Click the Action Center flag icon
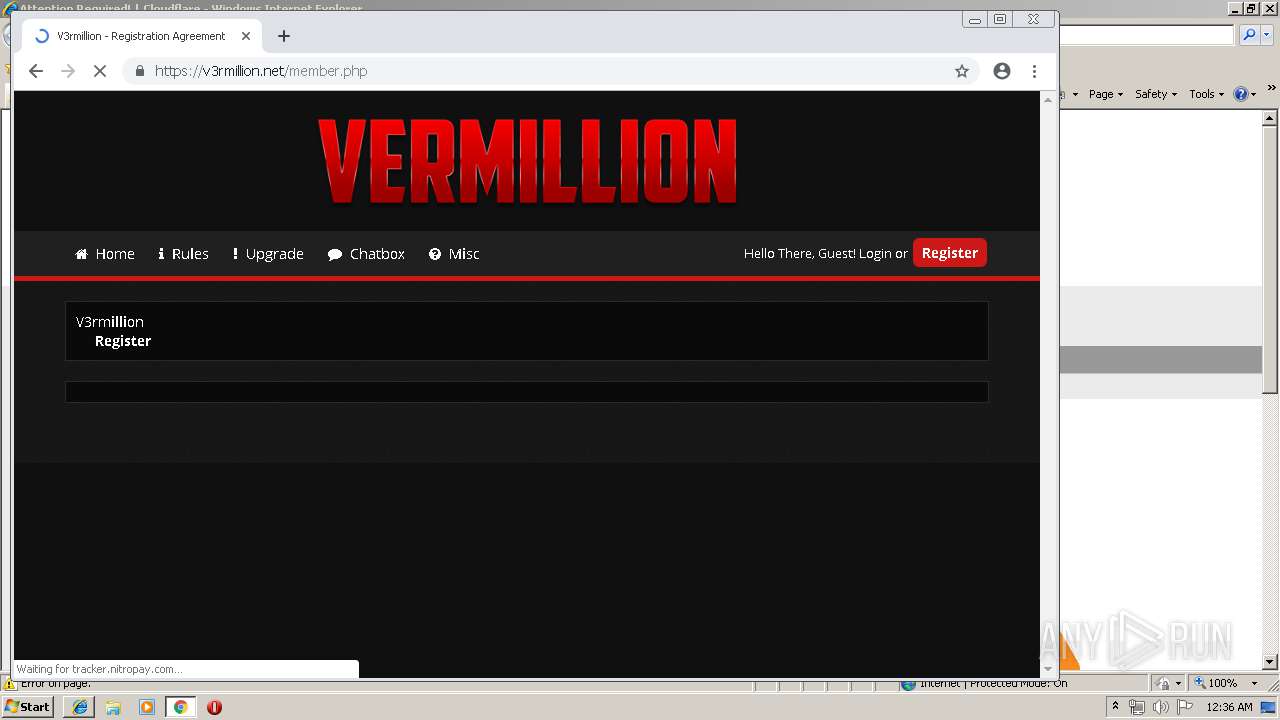 click(x=1184, y=707)
